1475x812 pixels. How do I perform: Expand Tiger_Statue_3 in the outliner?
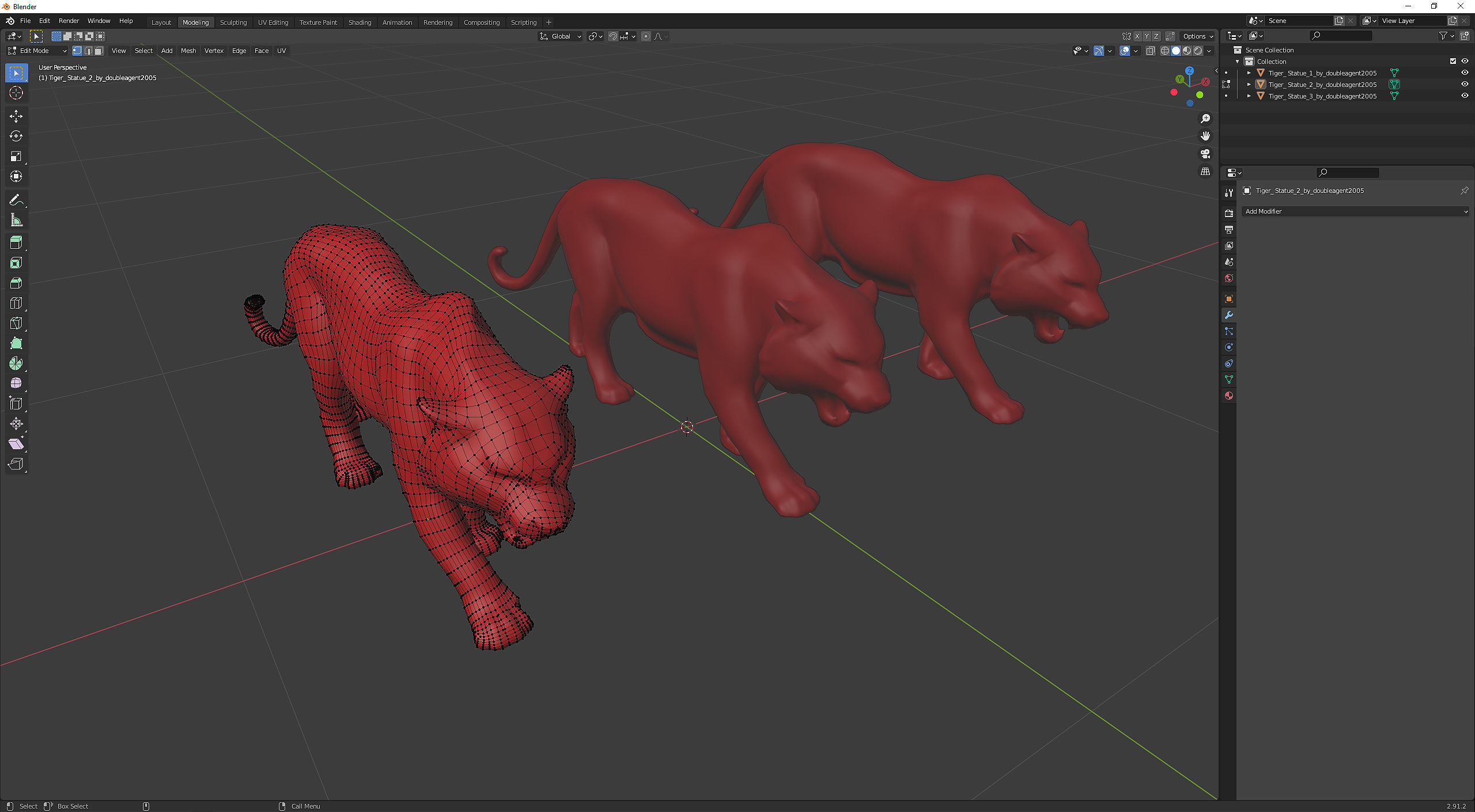pyautogui.click(x=1249, y=96)
